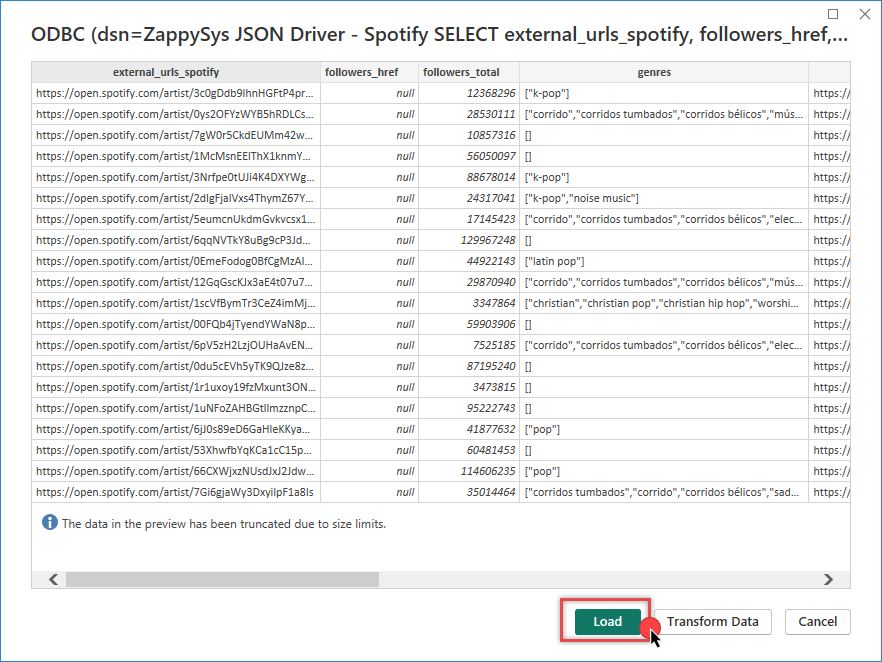
Task: Select the URL cell starting artist/1r1uxoy19fz
Action: (x=176, y=387)
